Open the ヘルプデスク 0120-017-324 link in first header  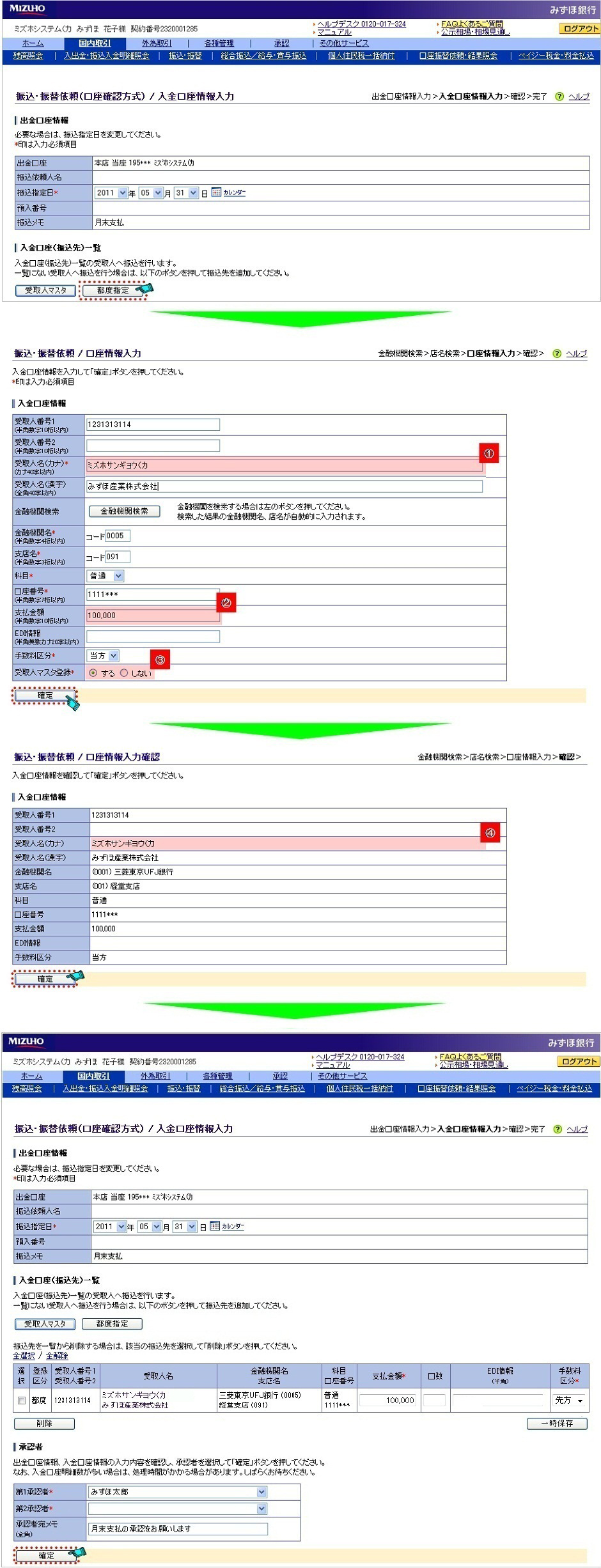click(361, 24)
